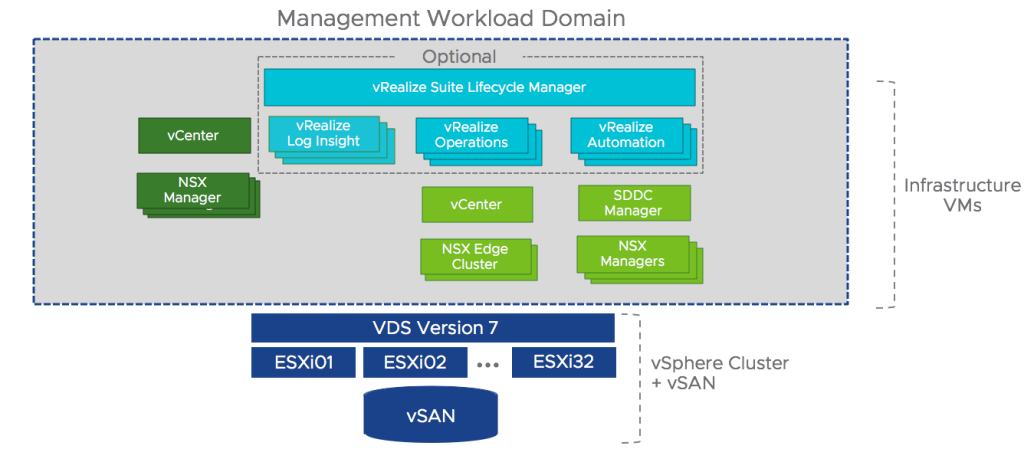The image size is (1024, 472).
Task: Select the ESXi32 host block
Action: coord(563,363)
